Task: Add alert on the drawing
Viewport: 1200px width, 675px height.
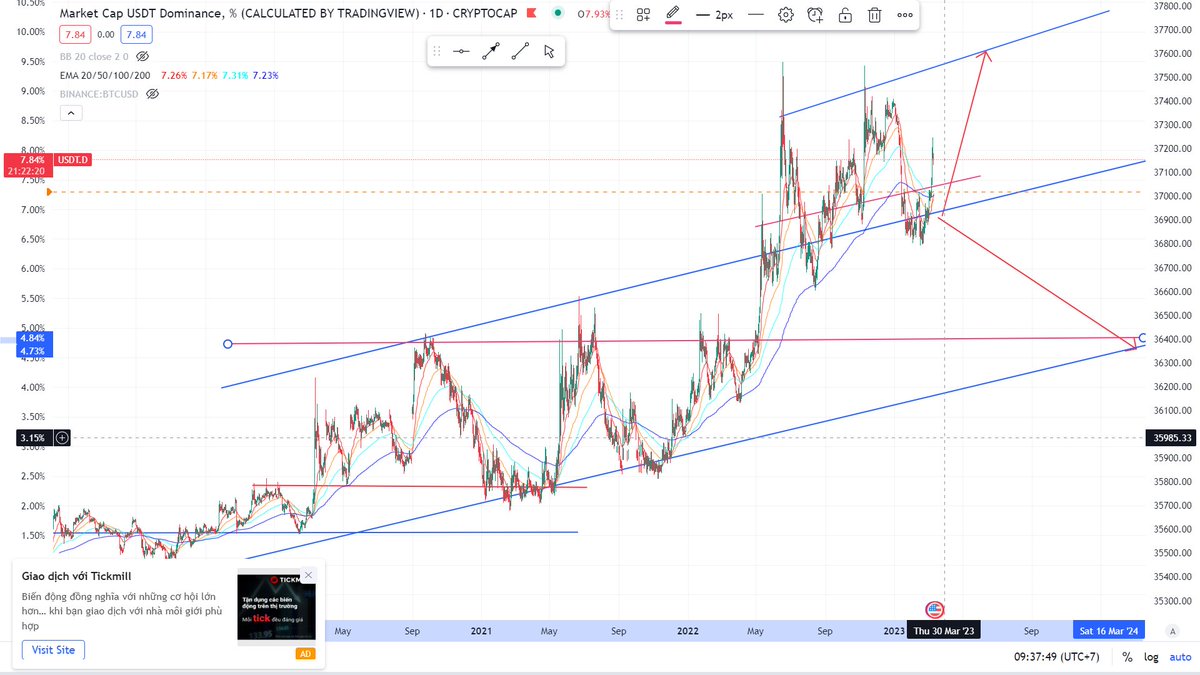Action: pyautogui.click(x=816, y=15)
